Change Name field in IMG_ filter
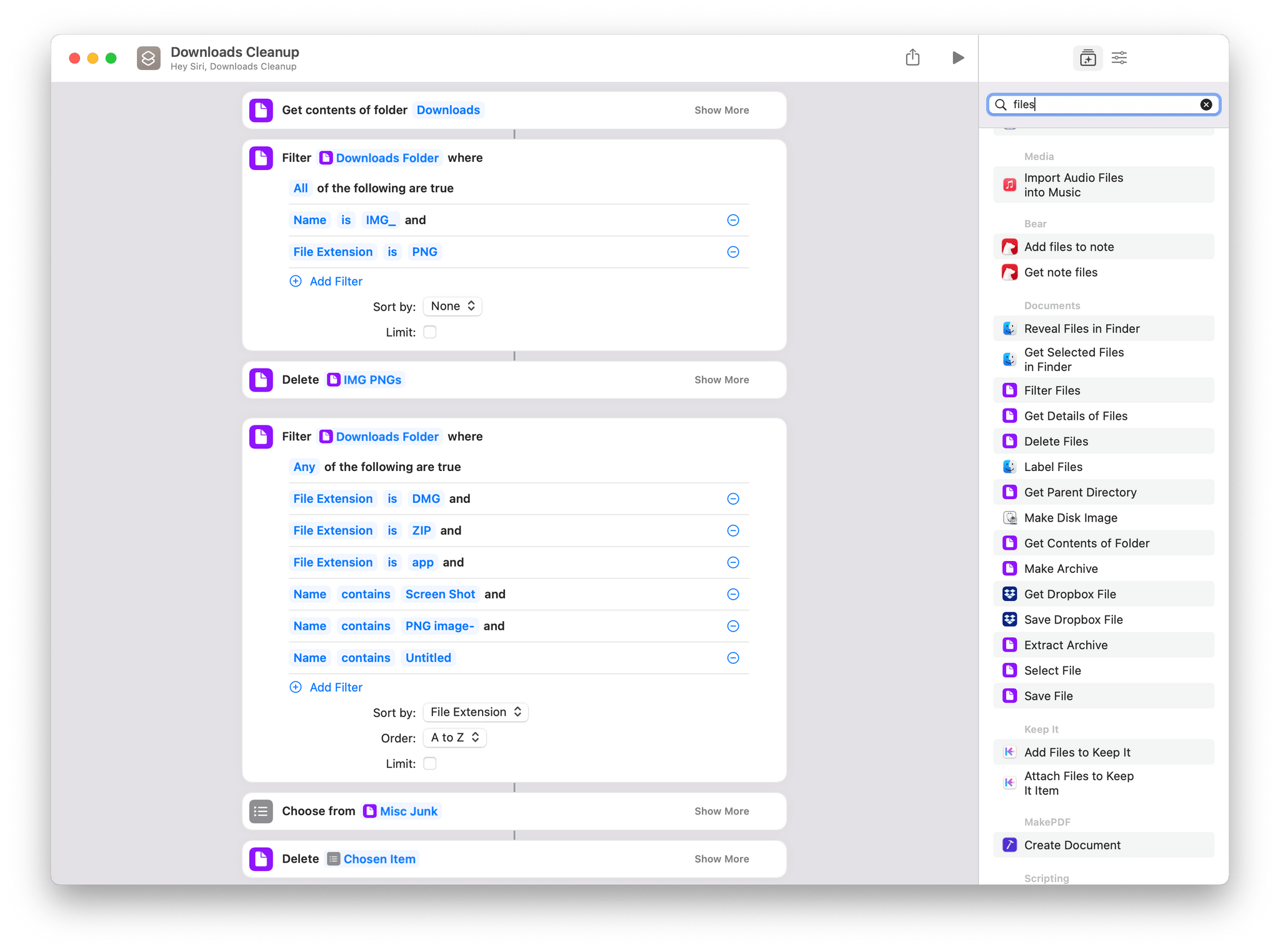Screen dimensions: 1280x952 pyautogui.click(x=310, y=220)
